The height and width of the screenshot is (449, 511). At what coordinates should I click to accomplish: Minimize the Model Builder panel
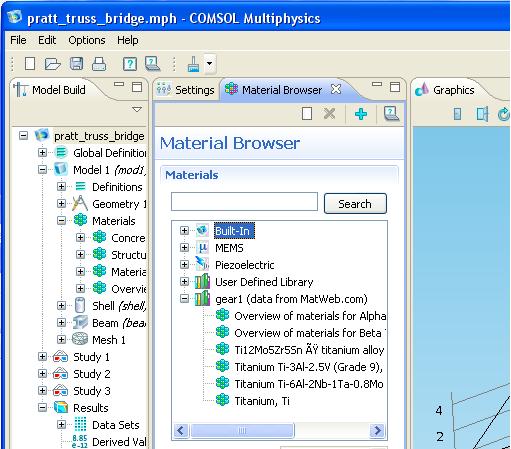point(119,85)
